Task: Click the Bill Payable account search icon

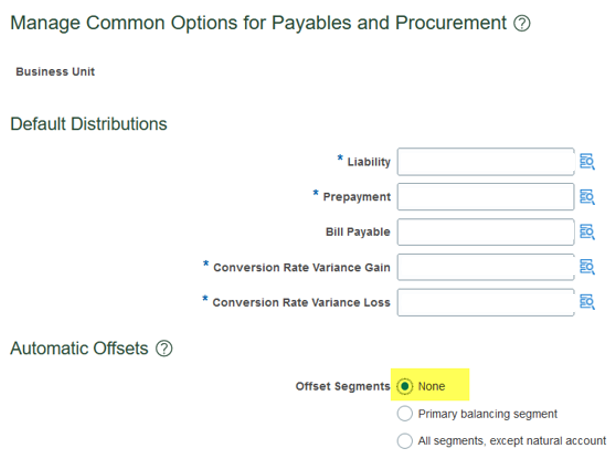Action: point(587,232)
